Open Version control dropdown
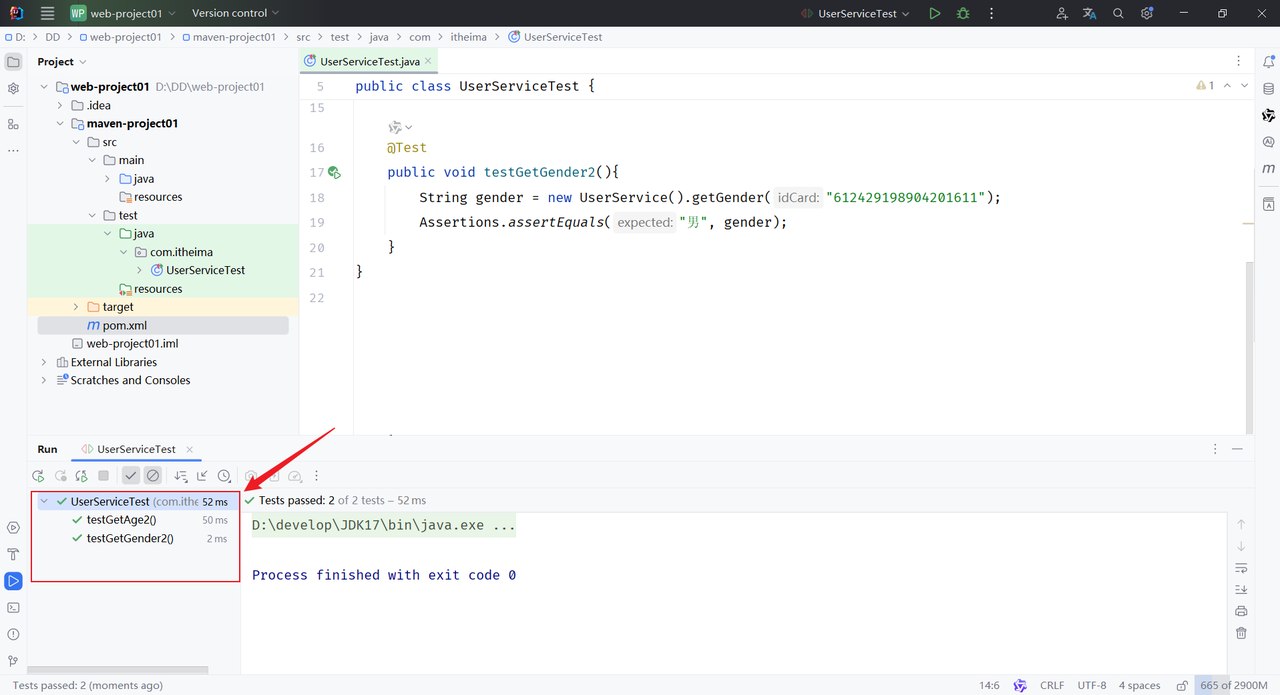This screenshot has width=1280, height=695. coord(235,13)
